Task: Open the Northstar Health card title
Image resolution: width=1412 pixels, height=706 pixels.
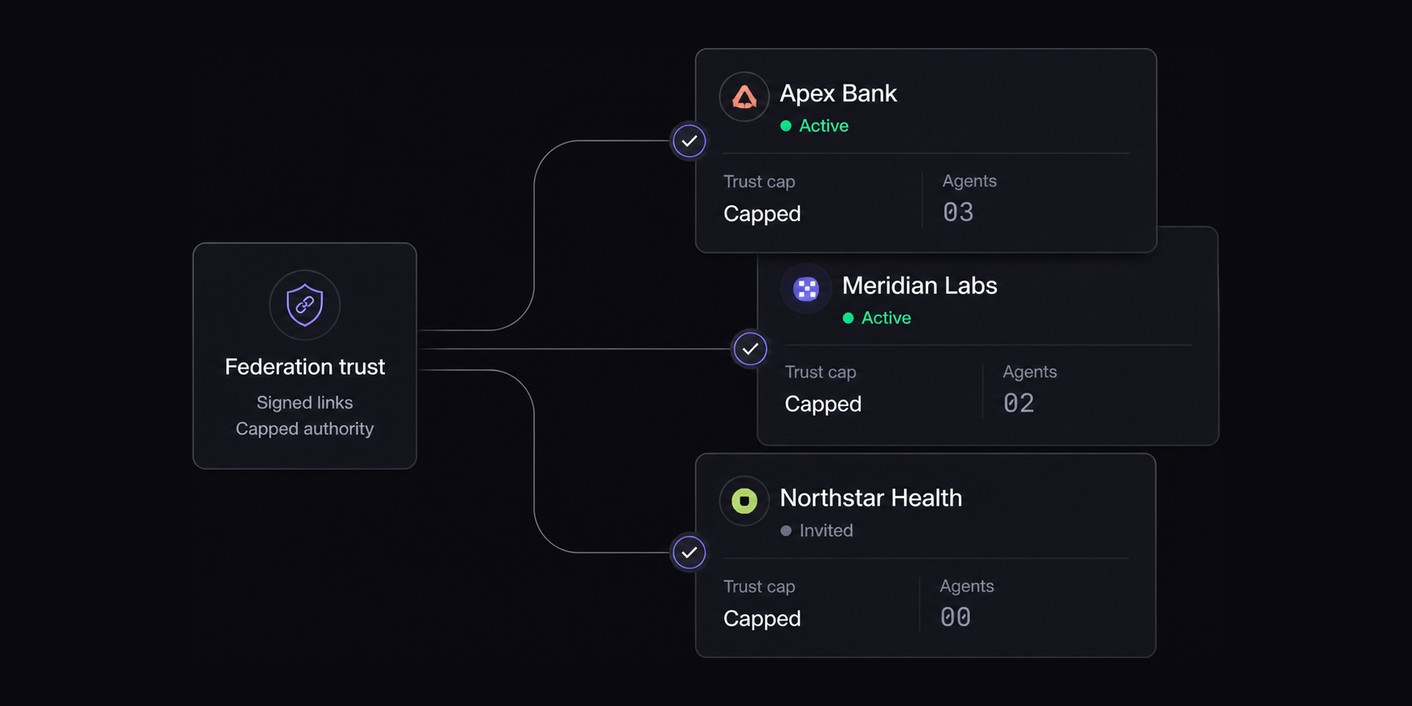Action: point(871,498)
